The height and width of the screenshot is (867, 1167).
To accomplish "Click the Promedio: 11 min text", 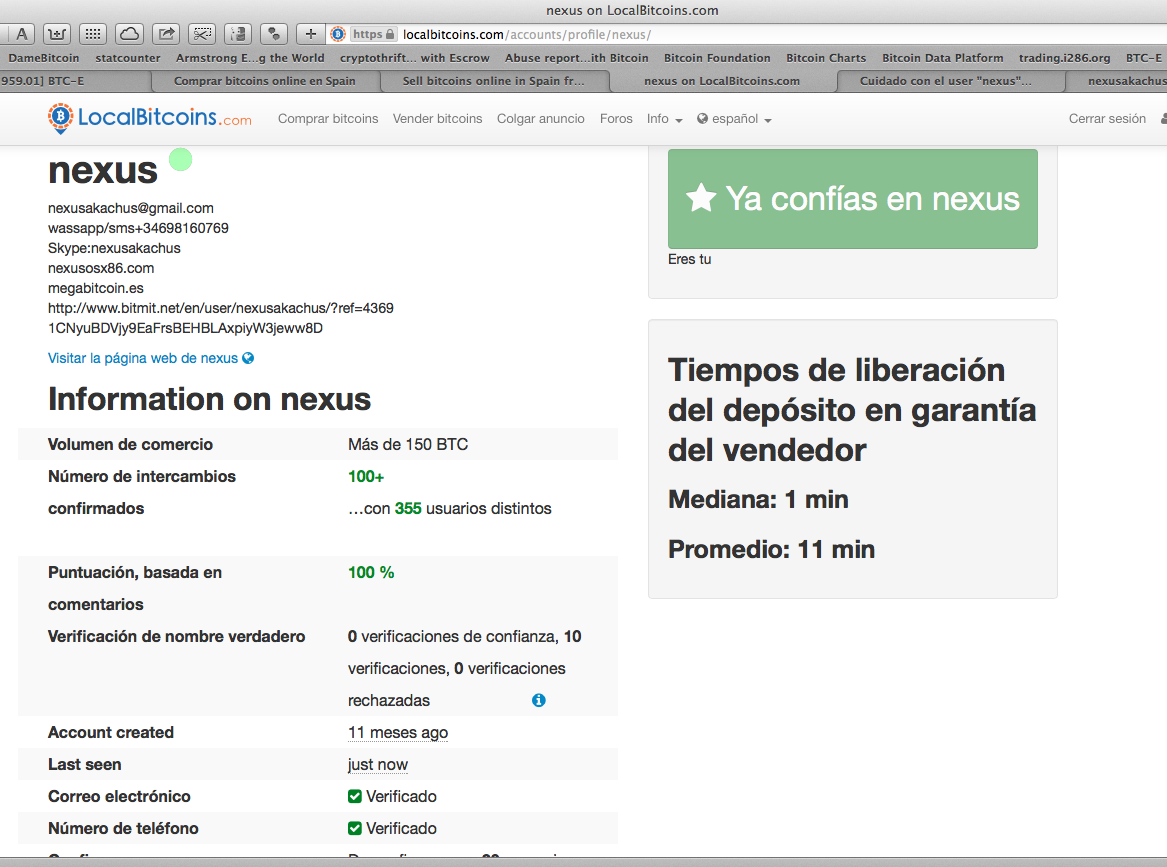I will pyautogui.click(x=772, y=549).
